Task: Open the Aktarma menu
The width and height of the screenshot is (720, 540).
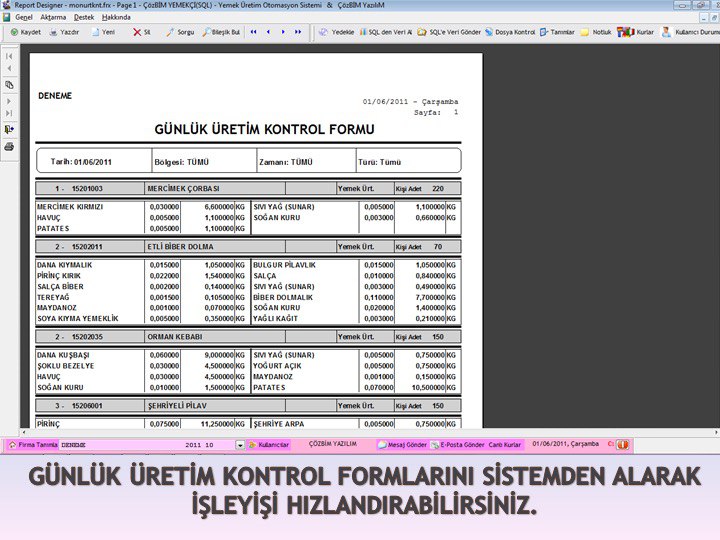Action: [x=53, y=17]
